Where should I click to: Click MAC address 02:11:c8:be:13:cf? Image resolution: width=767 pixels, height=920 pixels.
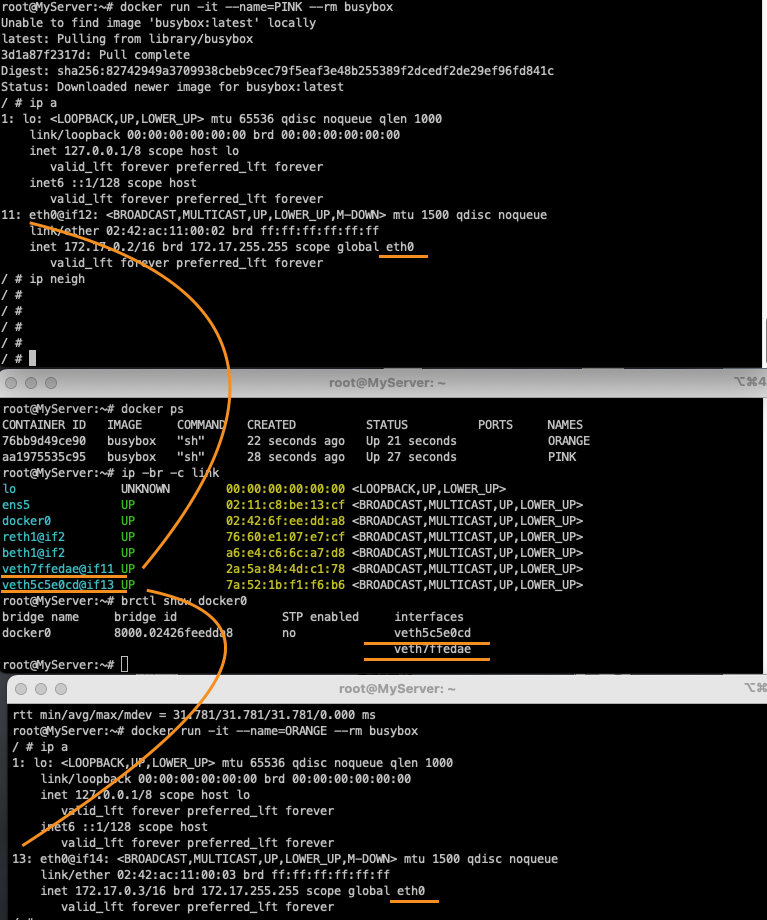[x=285, y=505]
